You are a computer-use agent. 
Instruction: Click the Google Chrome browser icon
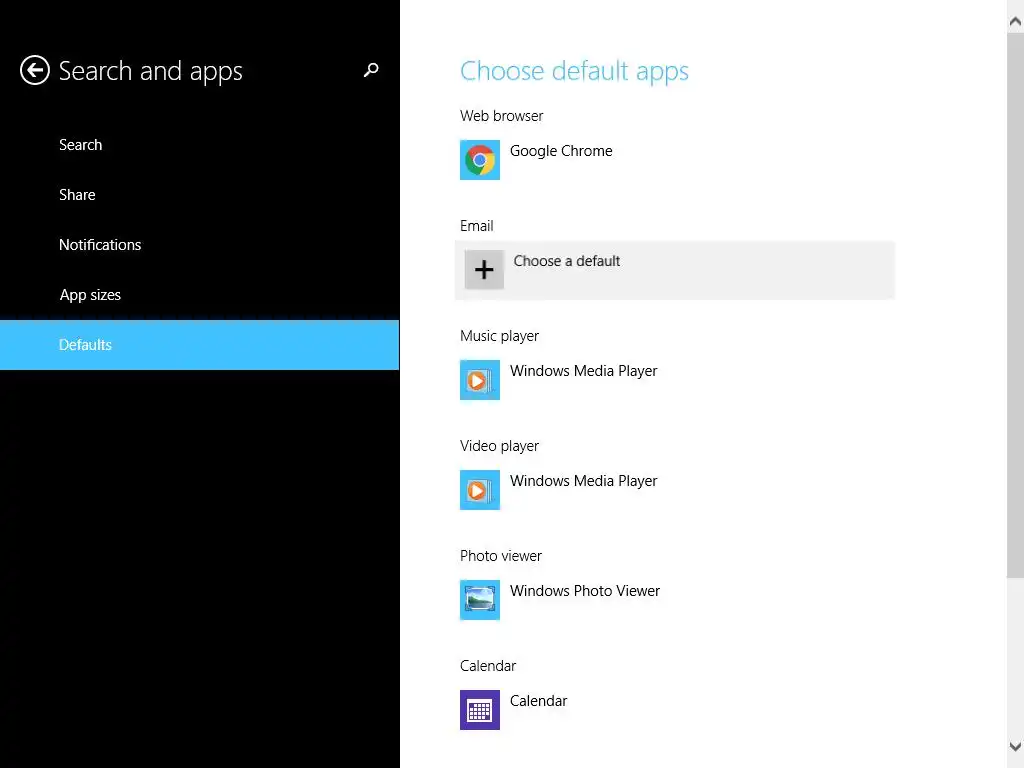(479, 160)
